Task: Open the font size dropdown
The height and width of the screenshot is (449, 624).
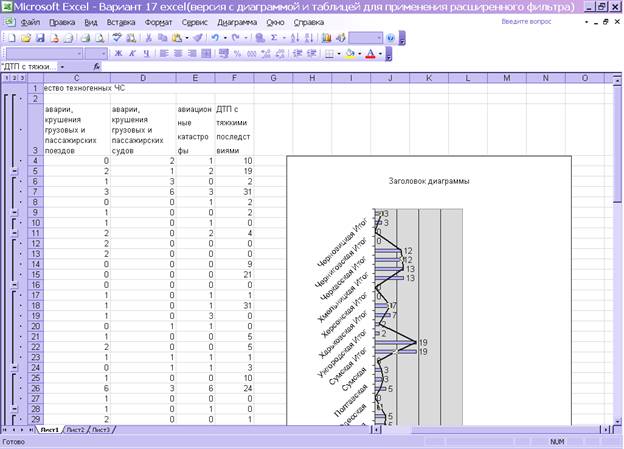Action: (x=103, y=53)
